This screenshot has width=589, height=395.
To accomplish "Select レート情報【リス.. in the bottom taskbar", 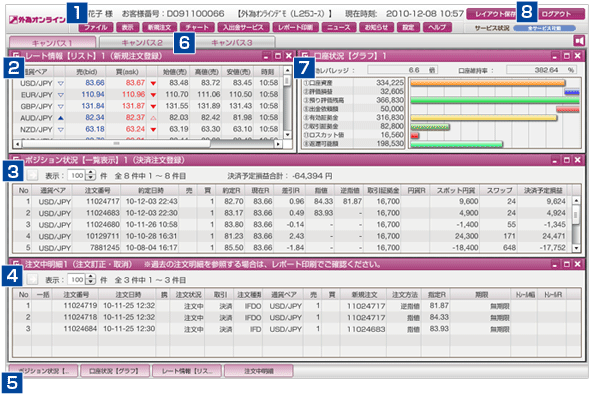I will click(187, 371).
